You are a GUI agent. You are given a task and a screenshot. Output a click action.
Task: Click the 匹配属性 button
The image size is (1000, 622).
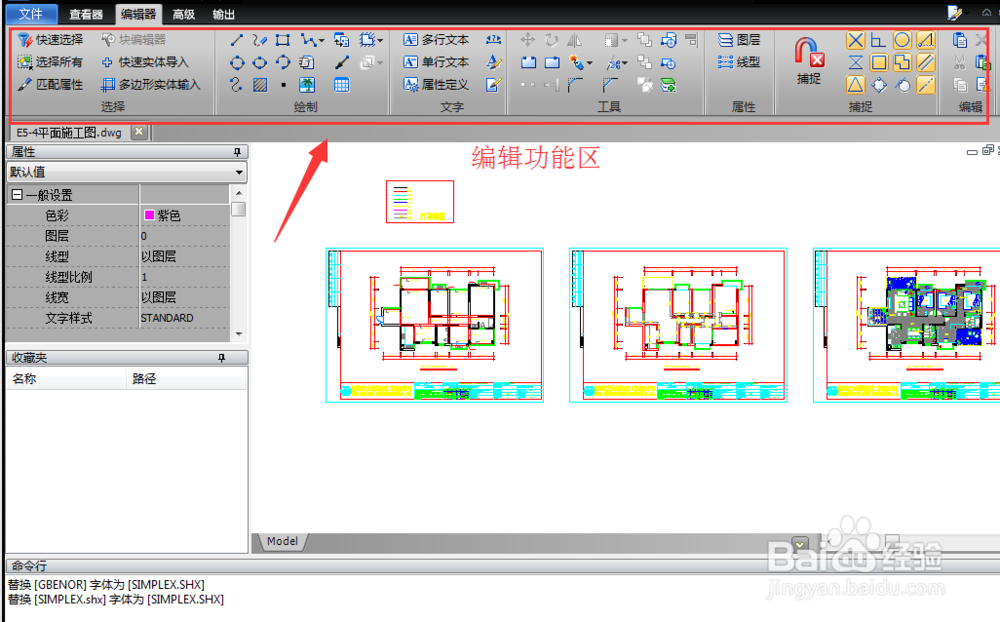tap(50, 84)
